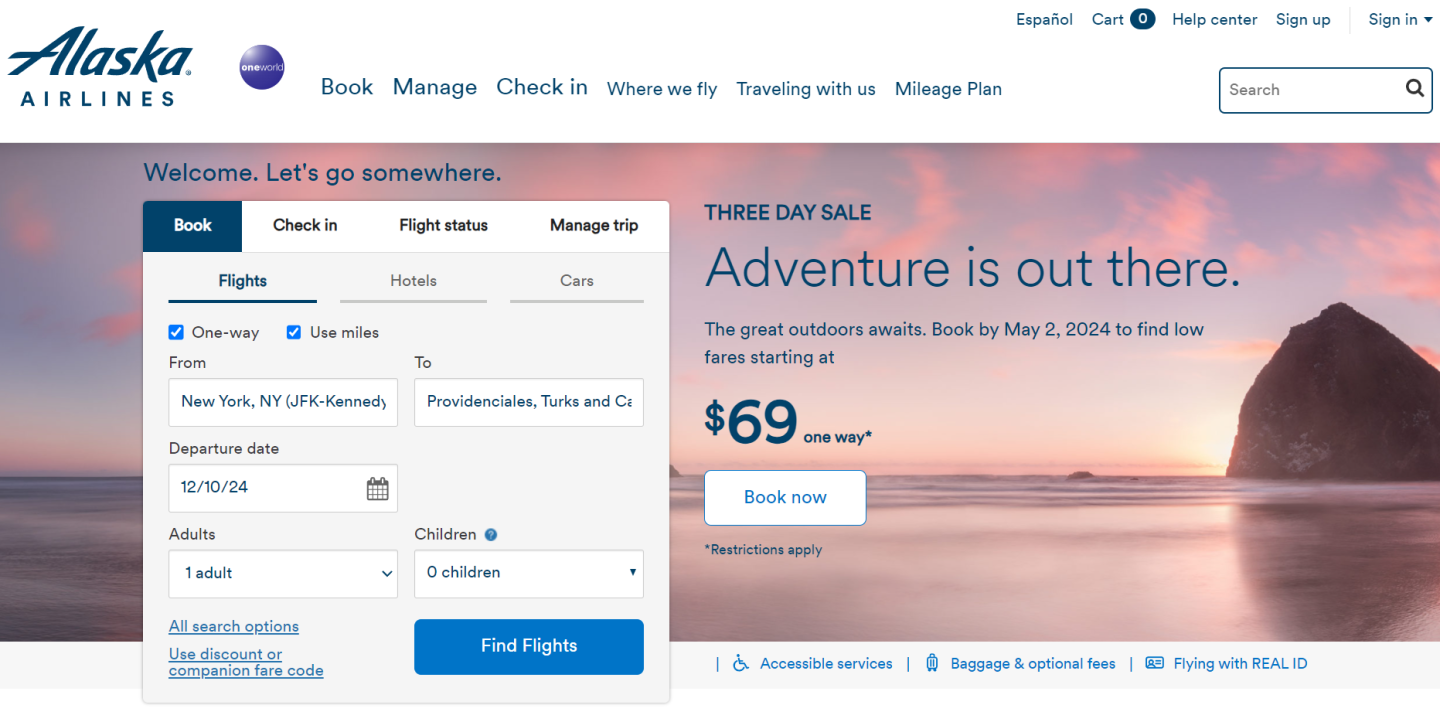Click the baggage luggage icon

(x=932, y=663)
